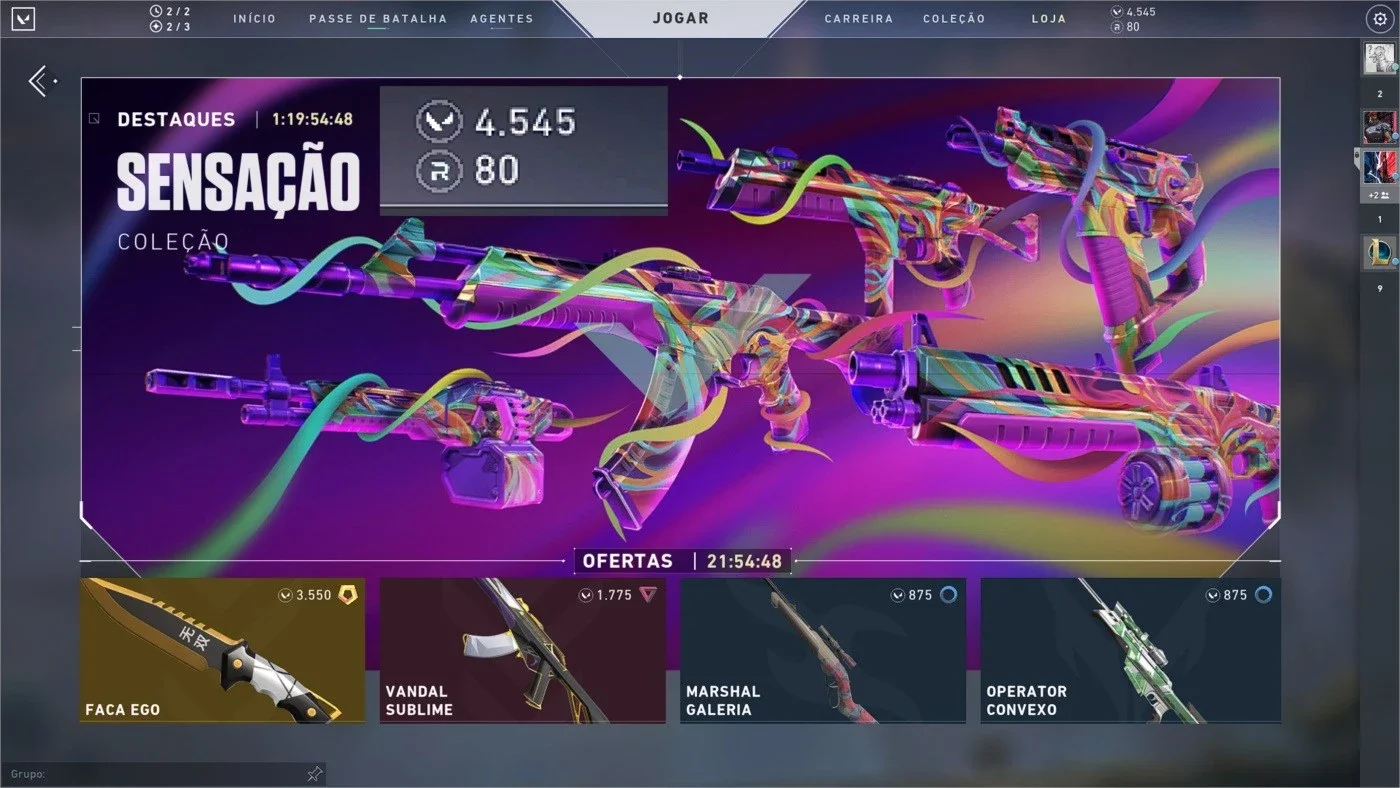Click the featured timer 1:19:54:48
Image resolution: width=1400 pixels, height=788 pixels.
tap(312, 119)
